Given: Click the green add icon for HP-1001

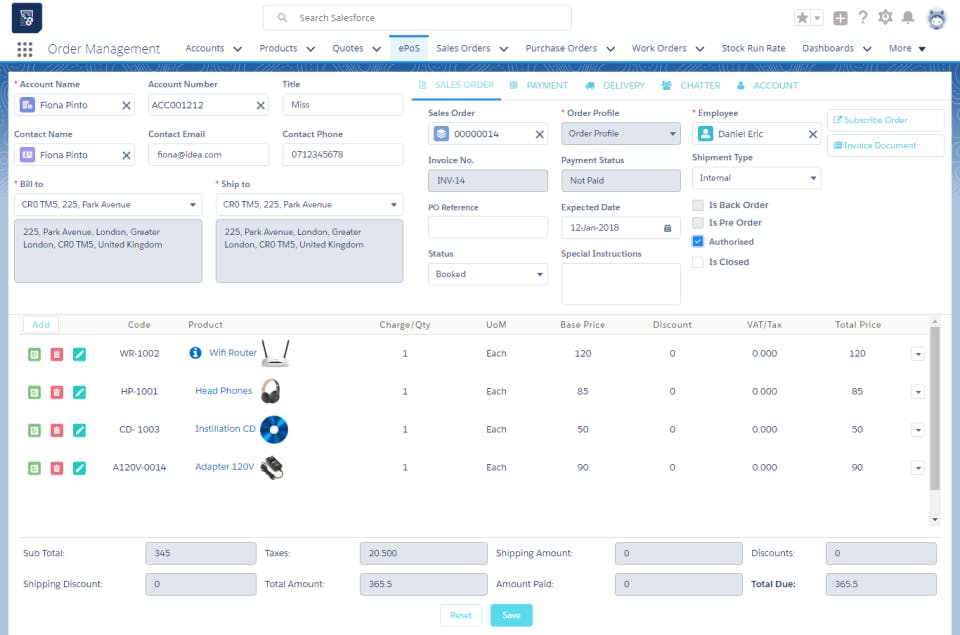Looking at the screenshot, I should pos(34,393).
